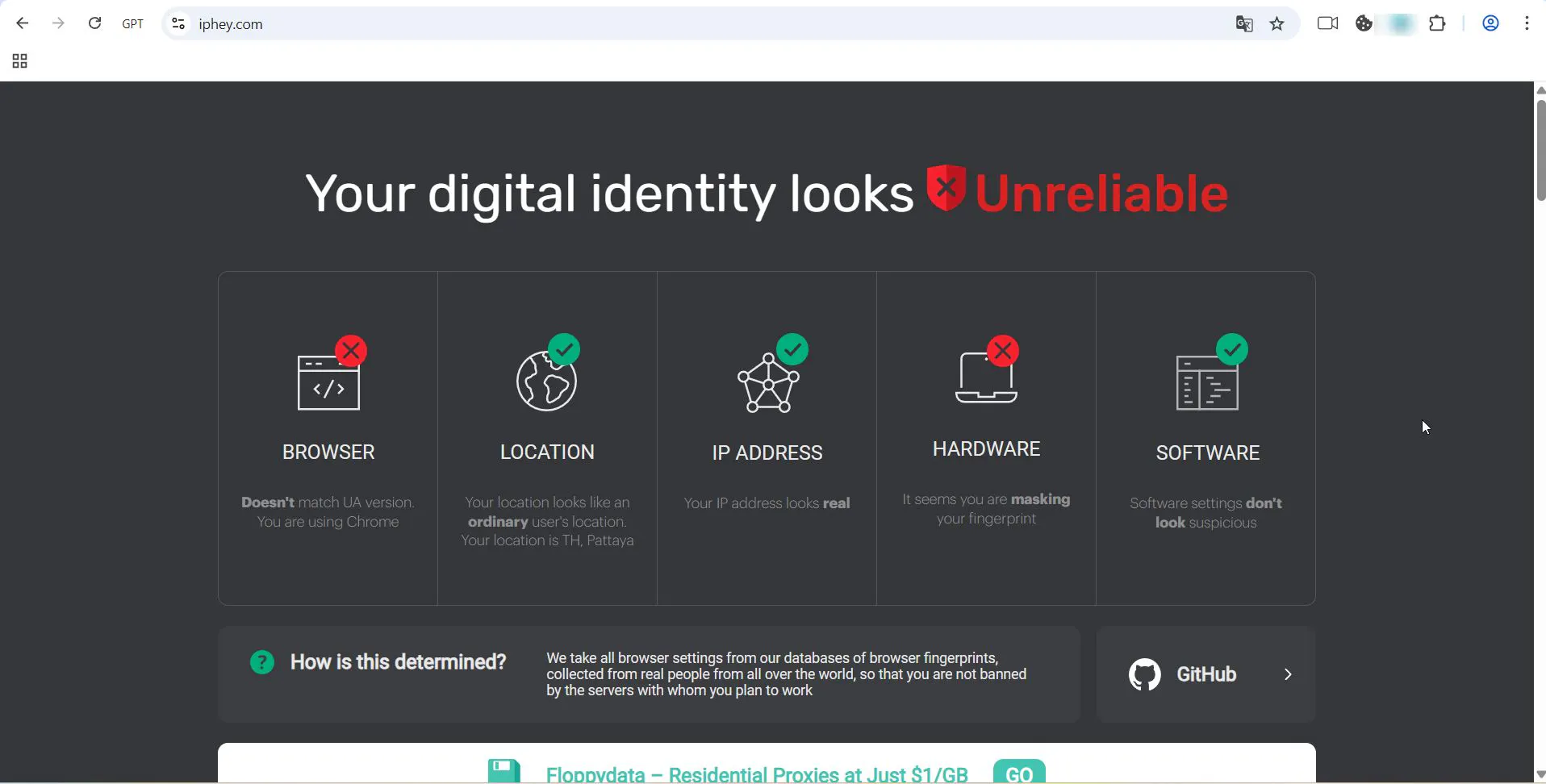This screenshot has width=1546, height=784.
Task: Click the Browser code window icon
Action: click(x=328, y=383)
